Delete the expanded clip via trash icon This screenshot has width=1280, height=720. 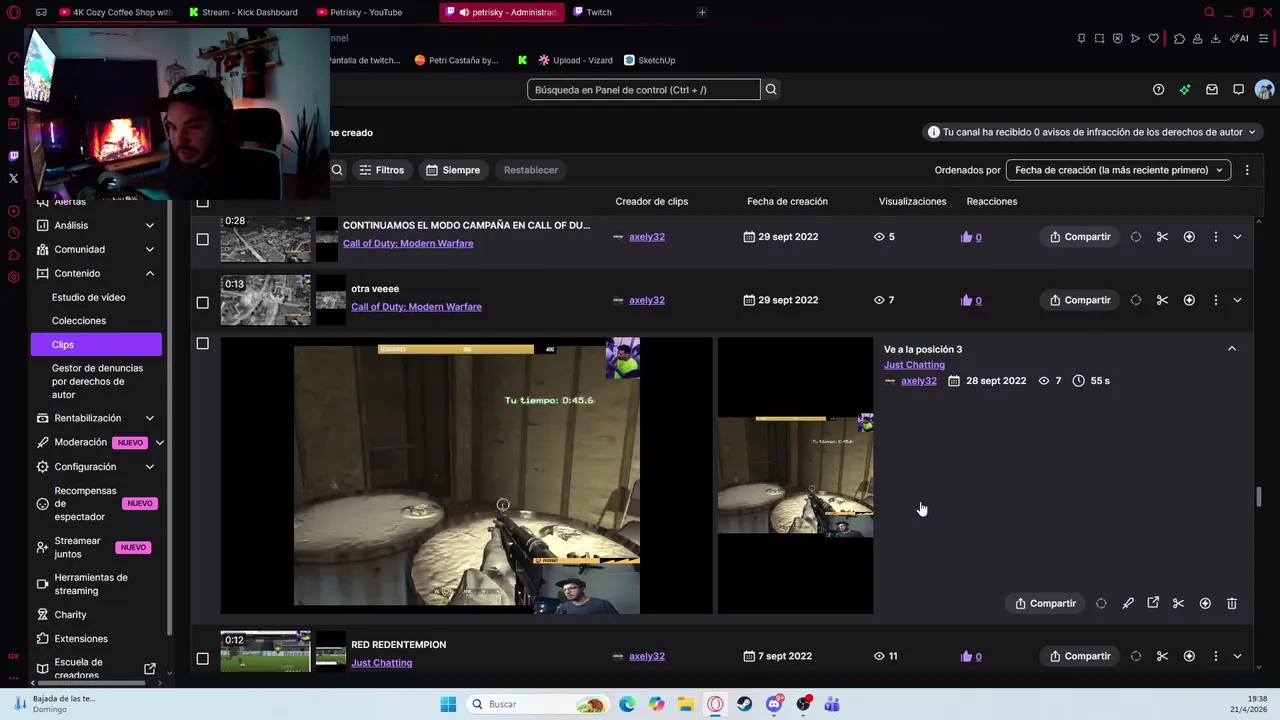(x=1231, y=603)
